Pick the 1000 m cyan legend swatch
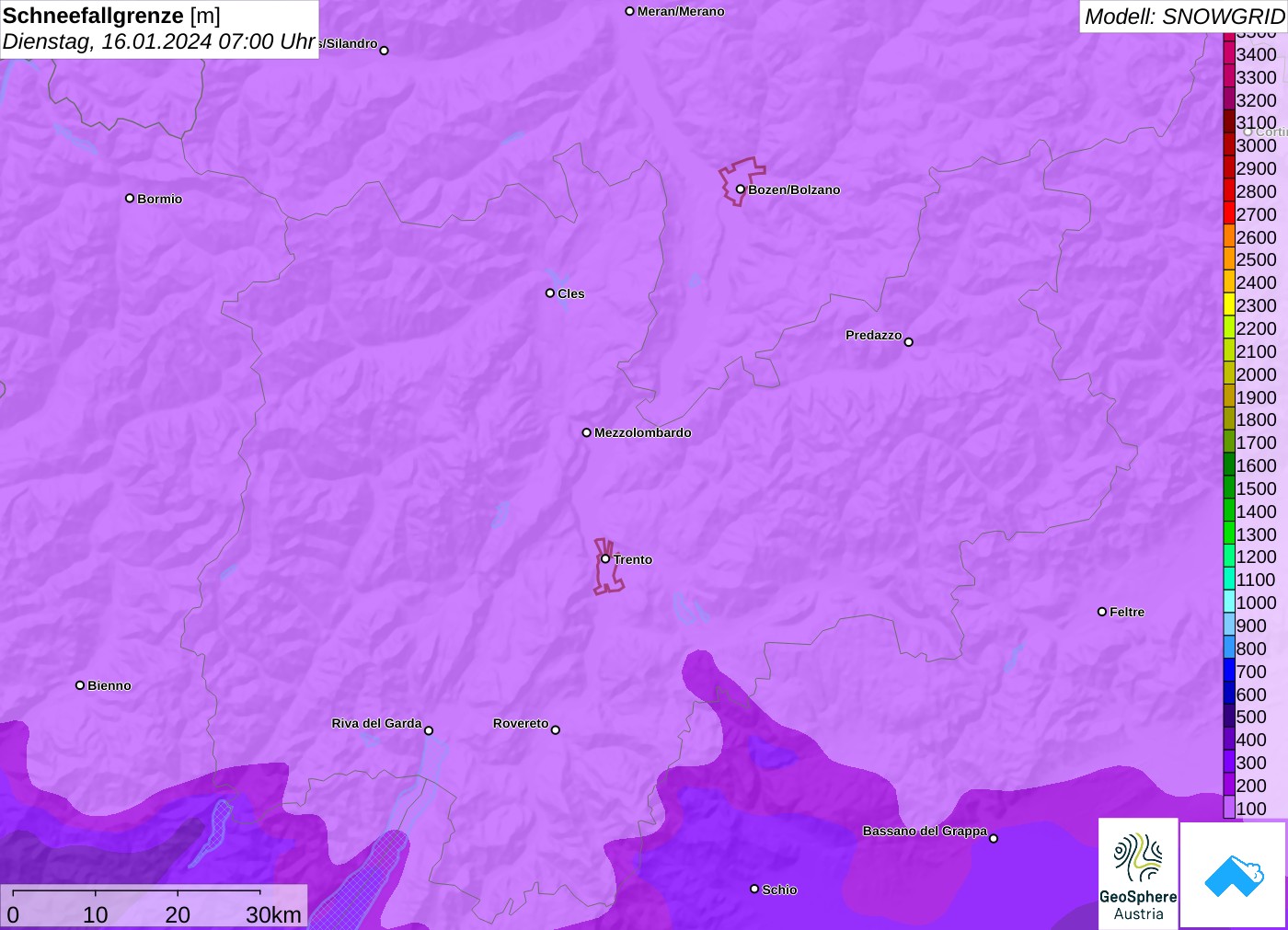Image resolution: width=1288 pixels, height=930 pixels. pos(1229,603)
